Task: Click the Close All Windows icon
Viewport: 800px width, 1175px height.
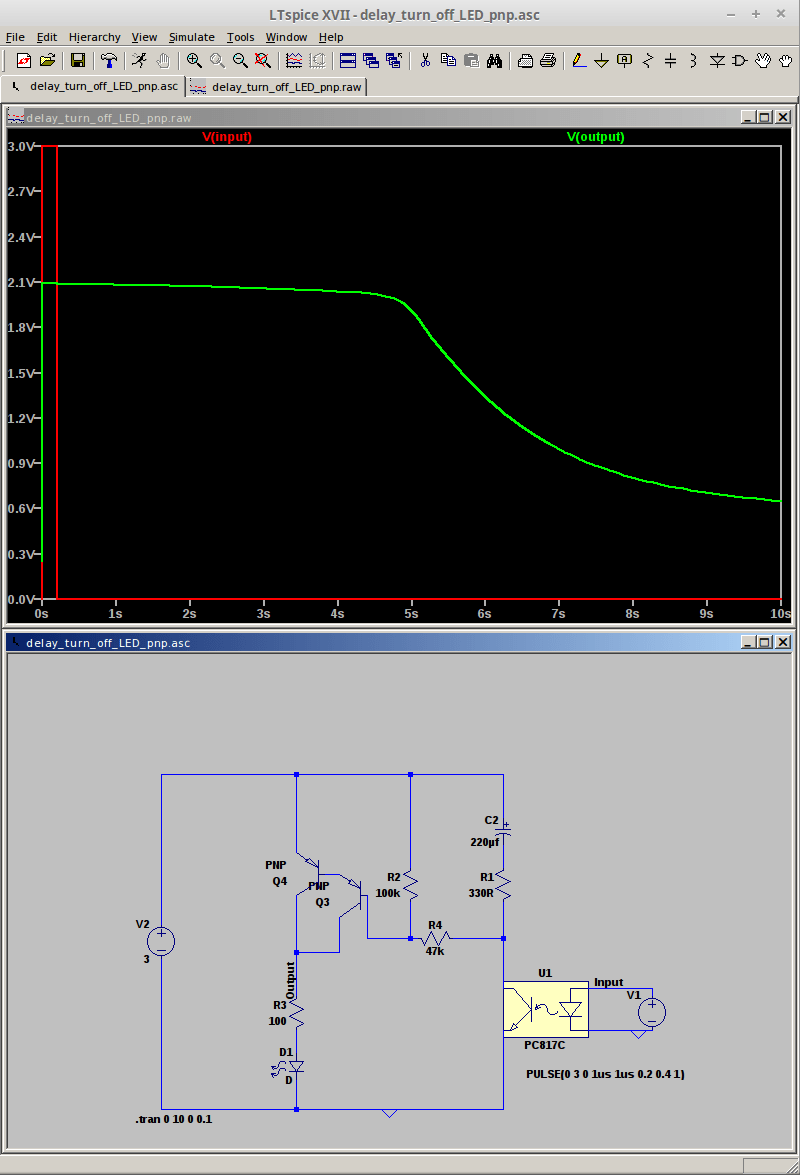Action: click(394, 61)
